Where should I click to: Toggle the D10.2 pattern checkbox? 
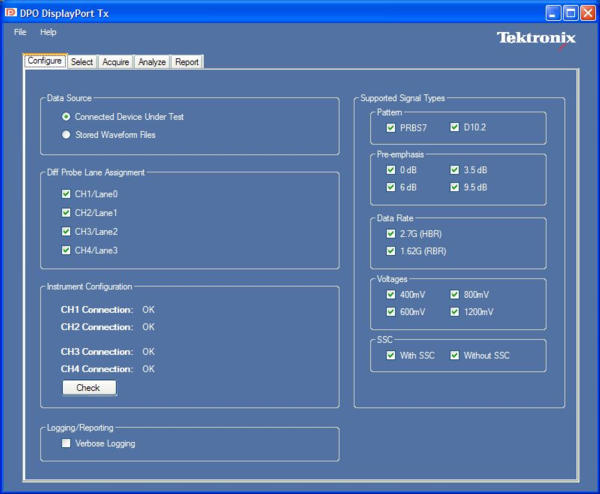pos(455,128)
